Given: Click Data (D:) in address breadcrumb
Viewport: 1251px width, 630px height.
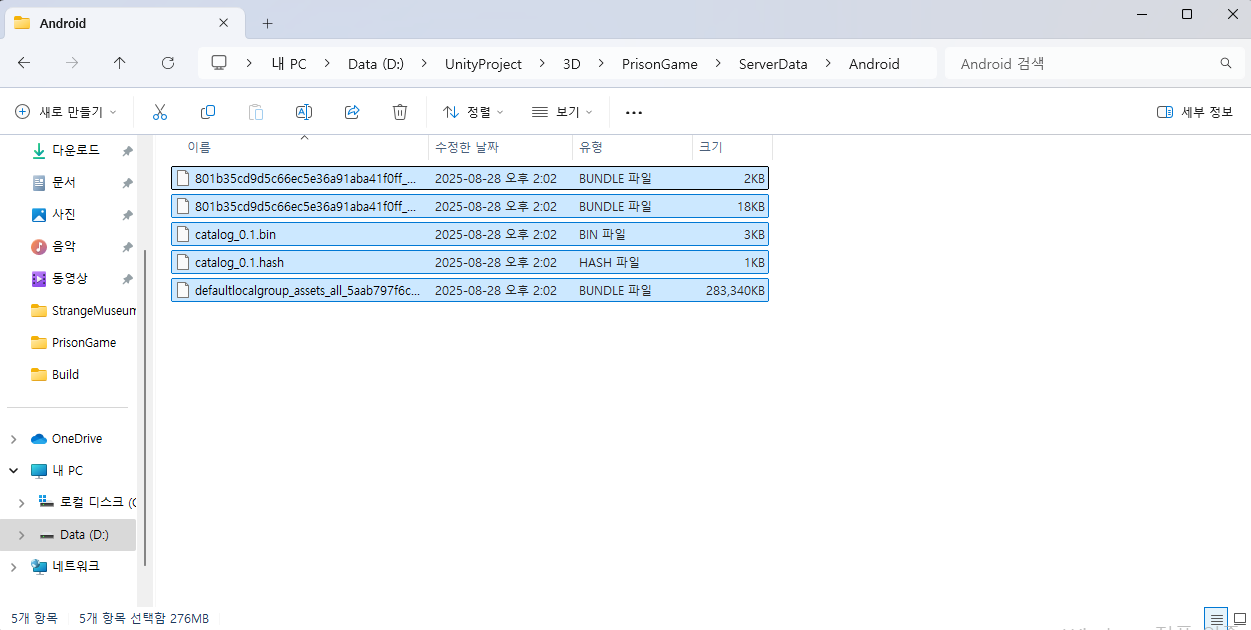Looking at the screenshot, I should [x=376, y=63].
